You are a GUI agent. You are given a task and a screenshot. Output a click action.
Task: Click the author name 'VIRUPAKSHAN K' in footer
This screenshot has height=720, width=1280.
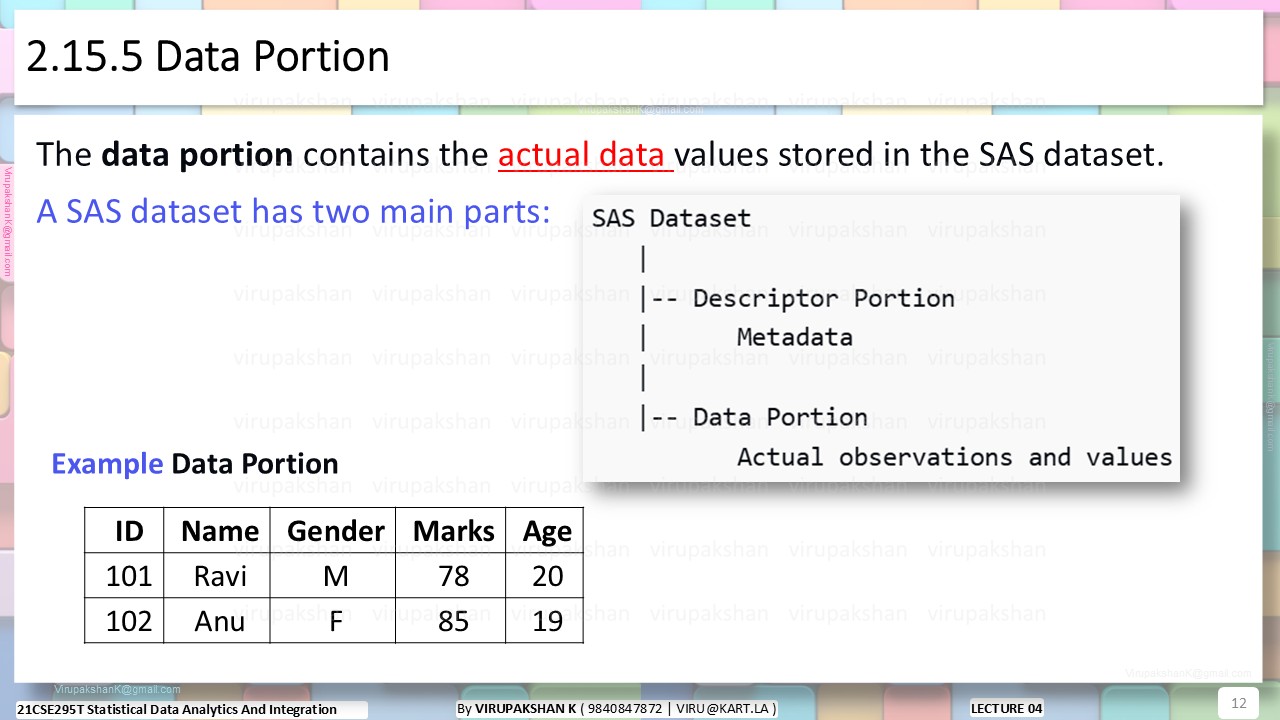[x=526, y=708]
